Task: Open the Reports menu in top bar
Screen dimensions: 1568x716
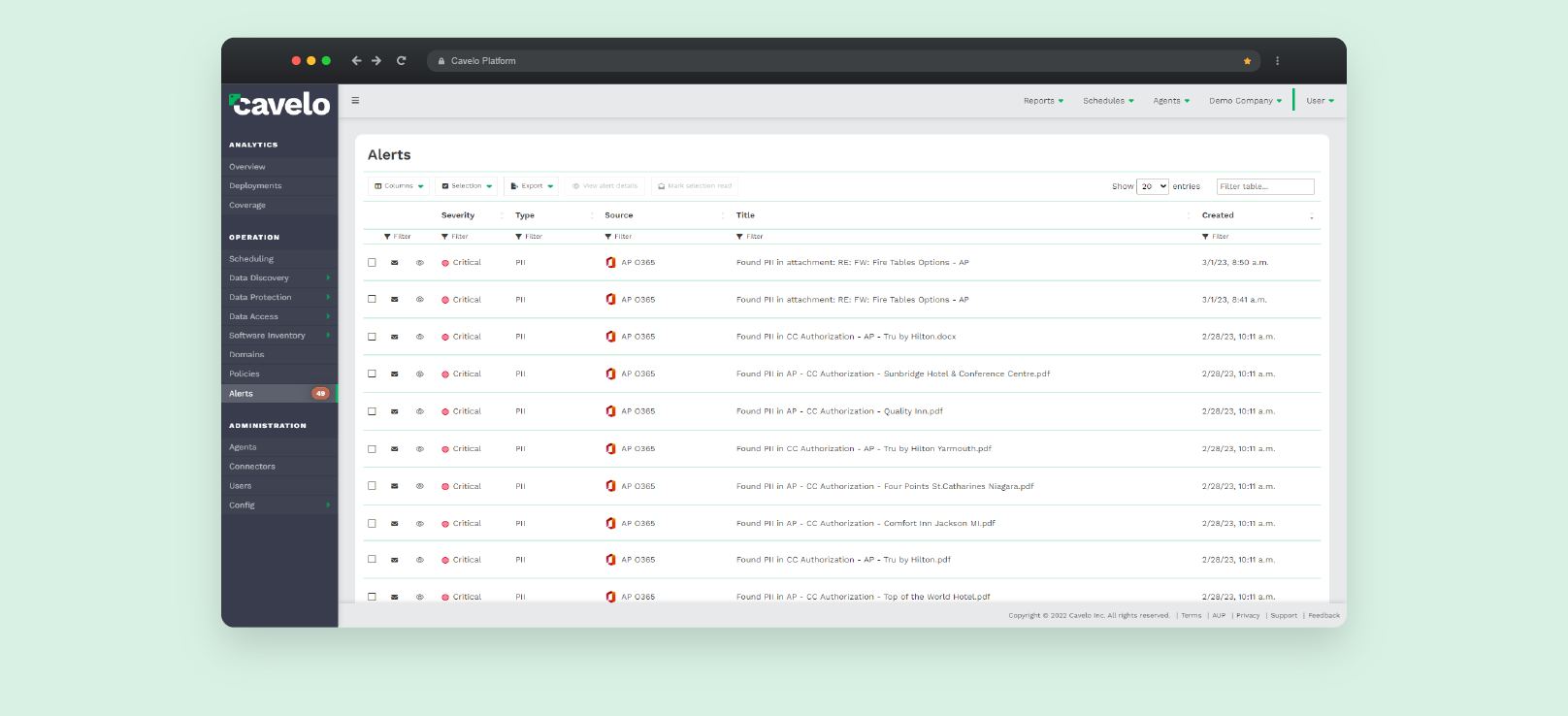Action: 1043,101
